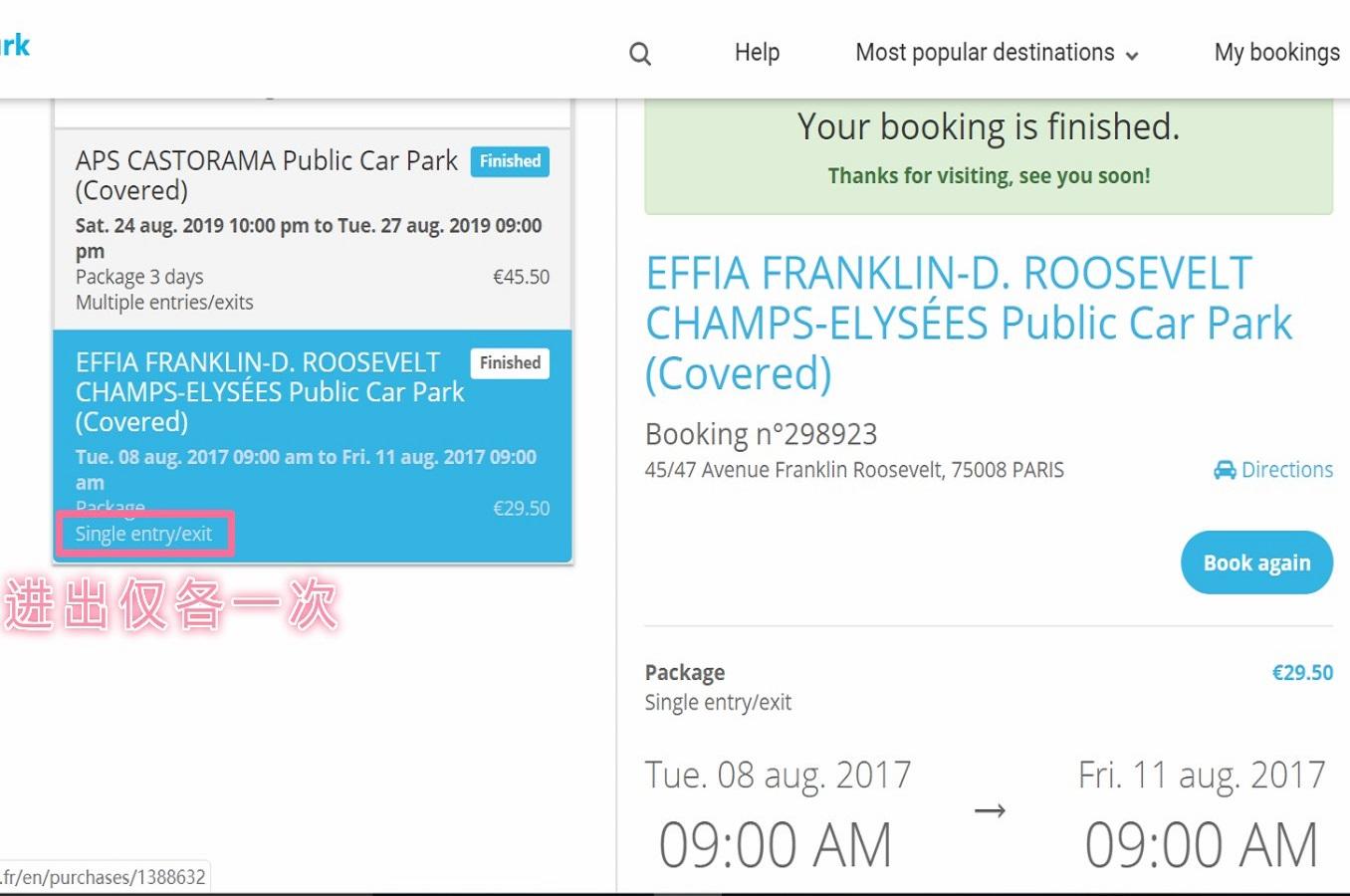
Task: Click the Fri. 11 aug. 2017 end date
Action: tap(1202, 776)
